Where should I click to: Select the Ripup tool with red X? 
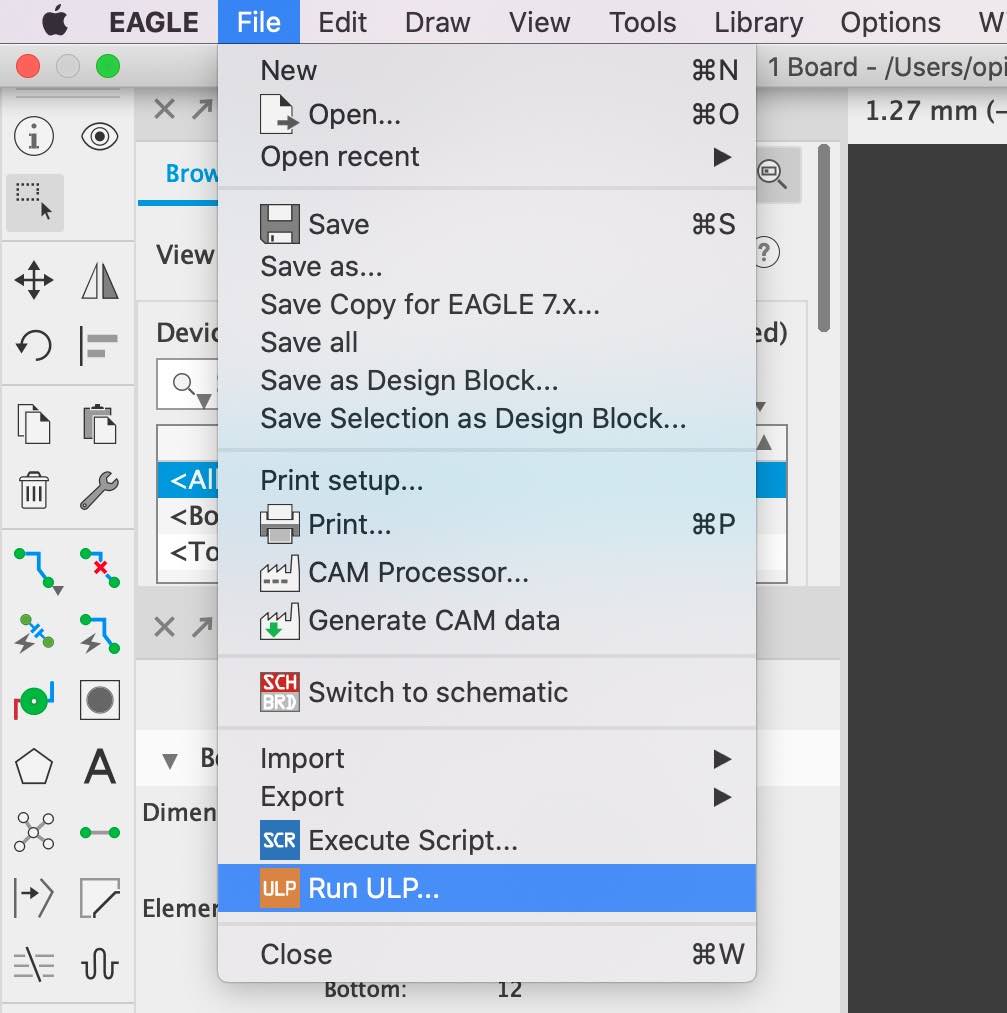click(x=100, y=568)
